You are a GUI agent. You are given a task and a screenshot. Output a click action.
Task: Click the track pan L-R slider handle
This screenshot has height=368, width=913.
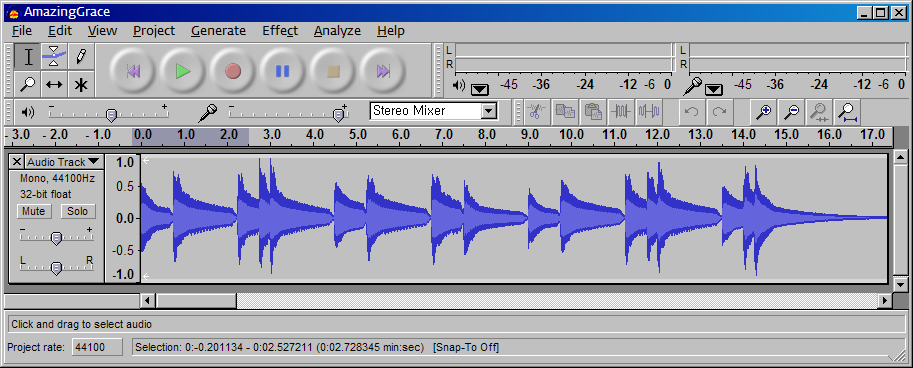click(x=56, y=268)
